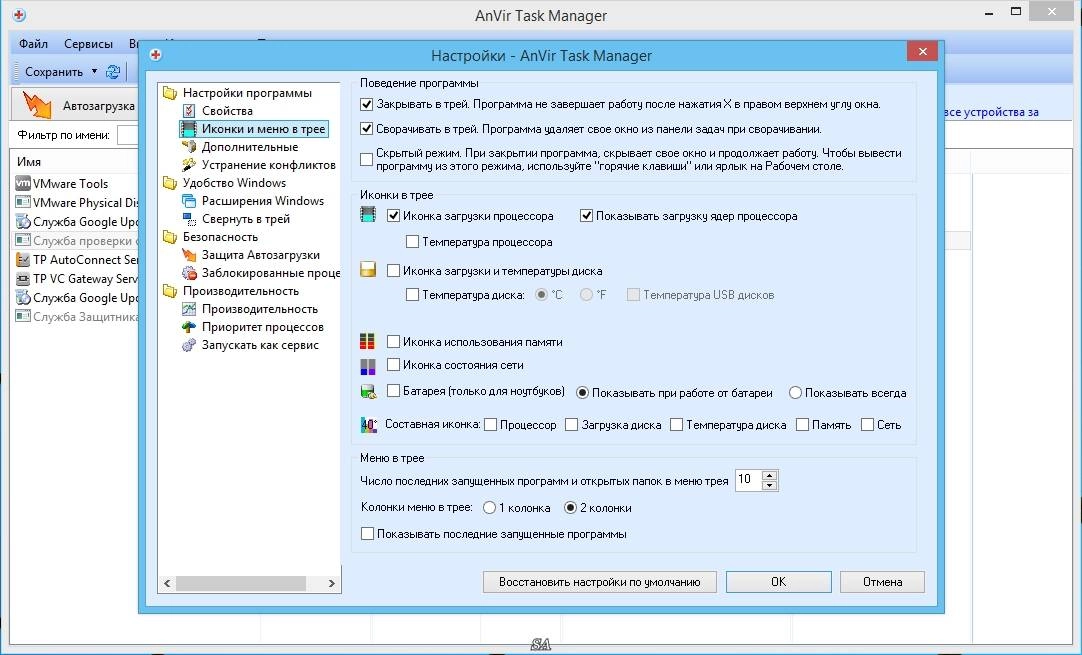
Task: Click the все устройства за link
Action: [x=990, y=112]
